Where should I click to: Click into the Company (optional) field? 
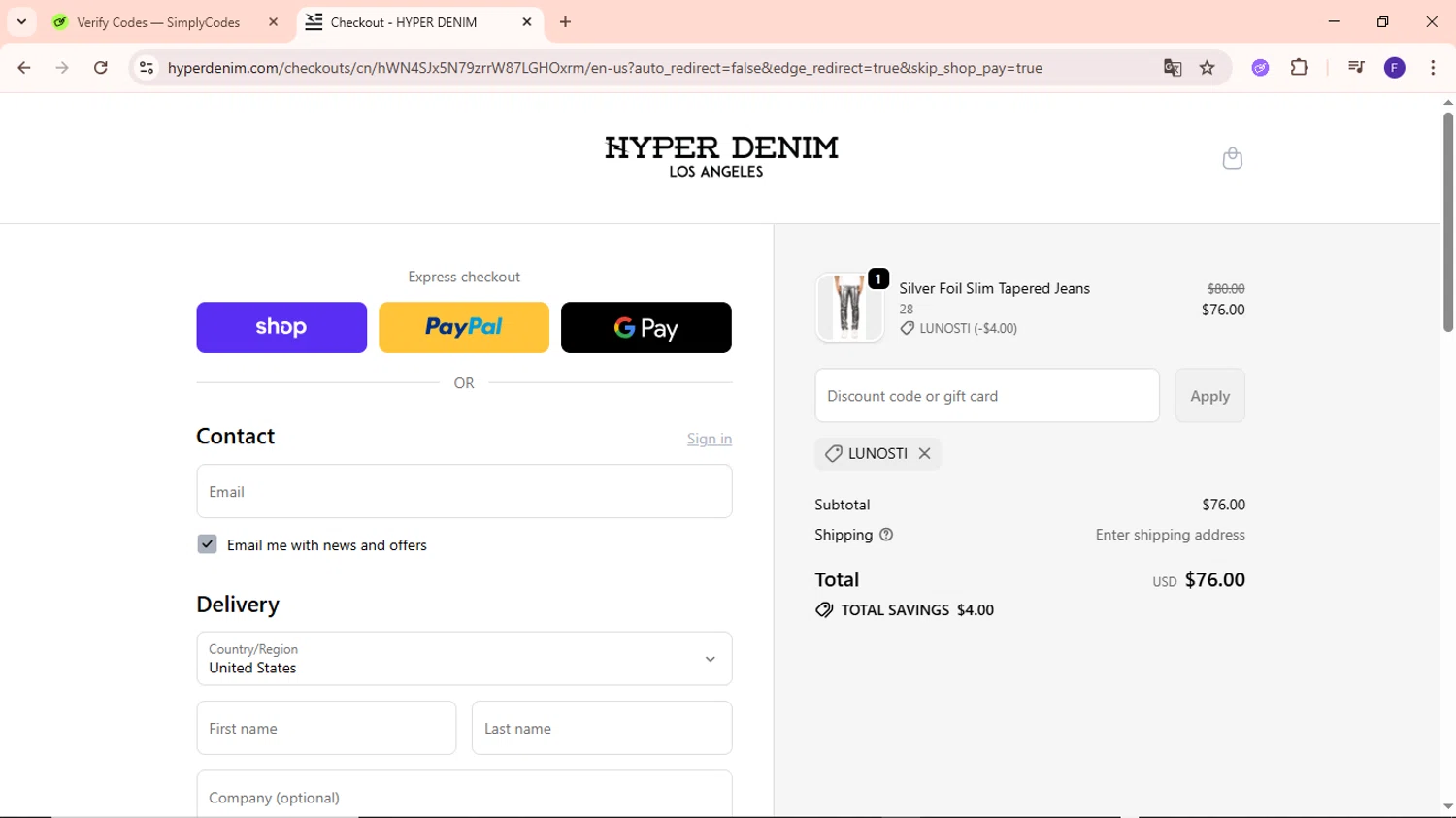(x=464, y=796)
